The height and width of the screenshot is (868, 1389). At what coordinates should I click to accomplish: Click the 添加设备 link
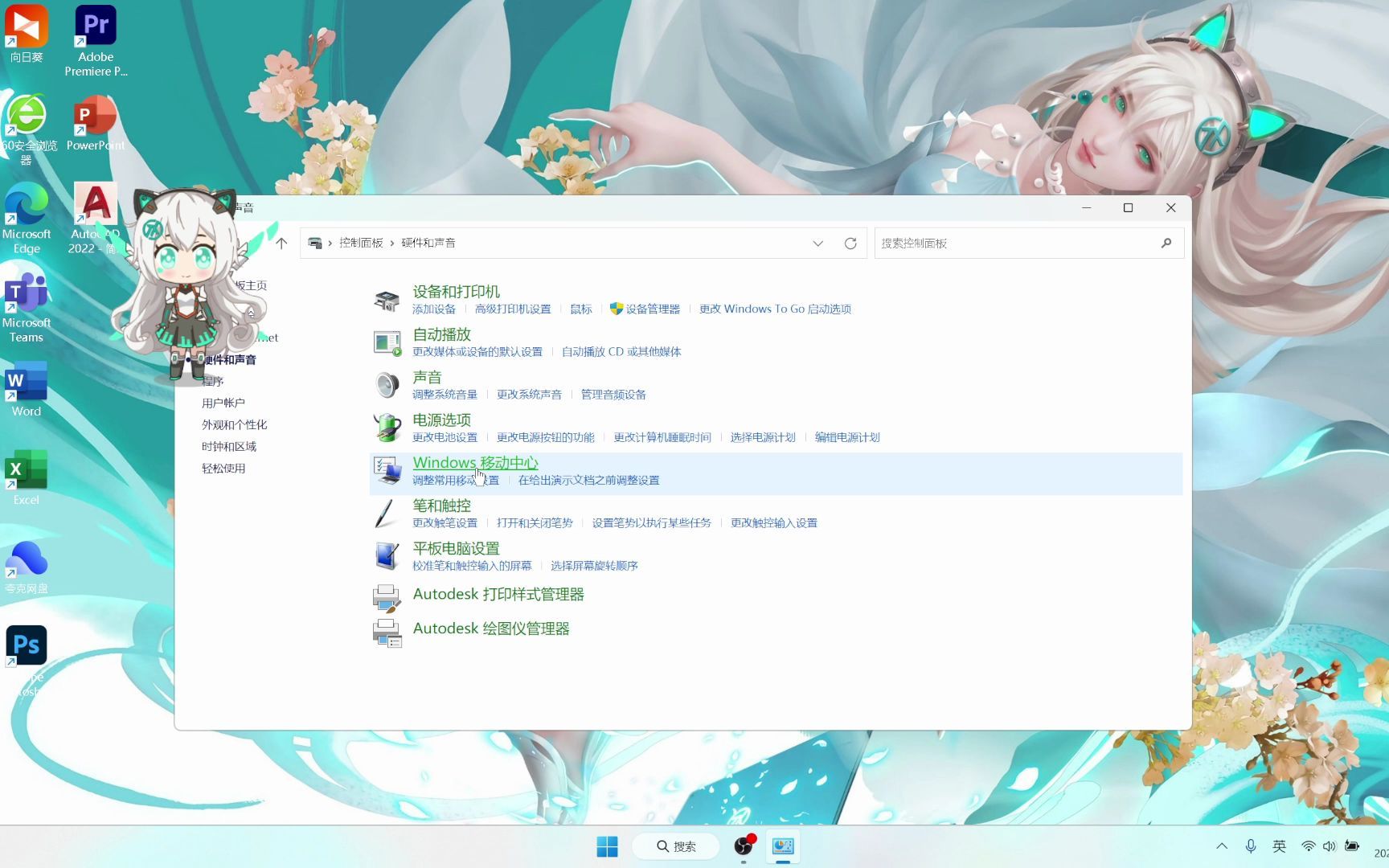click(434, 309)
